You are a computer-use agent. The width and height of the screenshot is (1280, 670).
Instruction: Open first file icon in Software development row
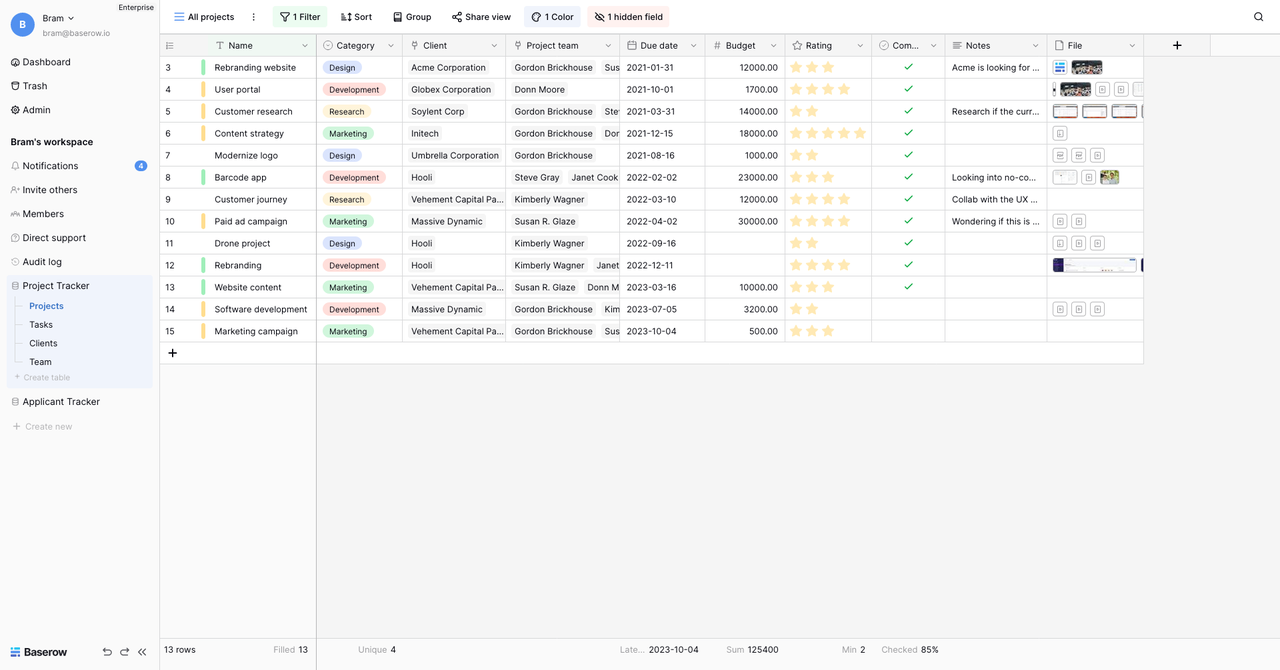[x=1060, y=309]
